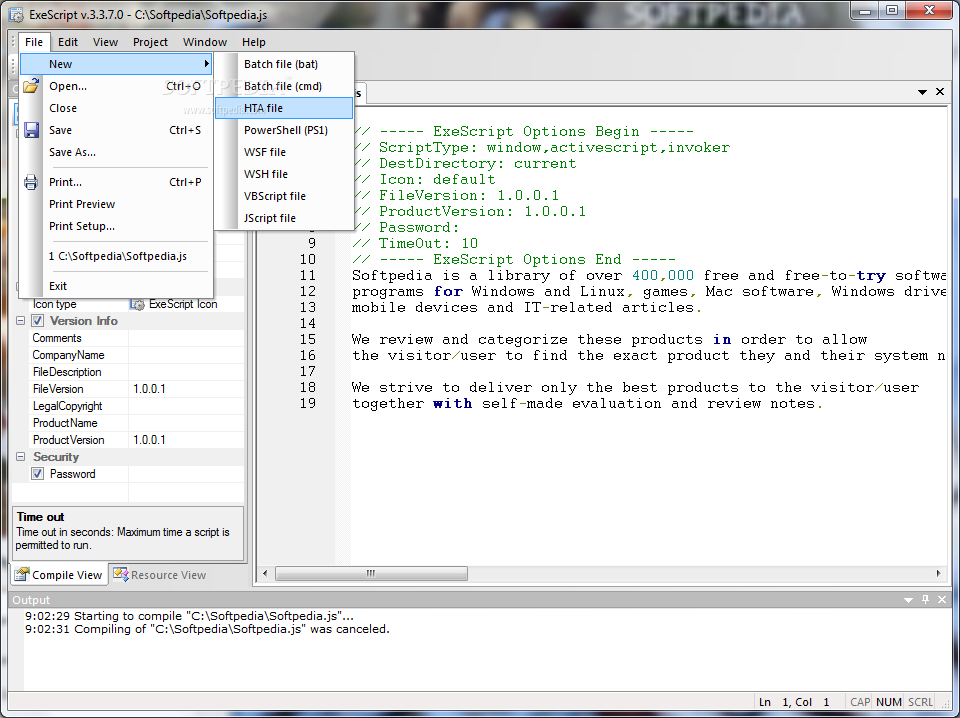This screenshot has height=718, width=960.
Task: Open the Project menu
Action: coord(150,42)
